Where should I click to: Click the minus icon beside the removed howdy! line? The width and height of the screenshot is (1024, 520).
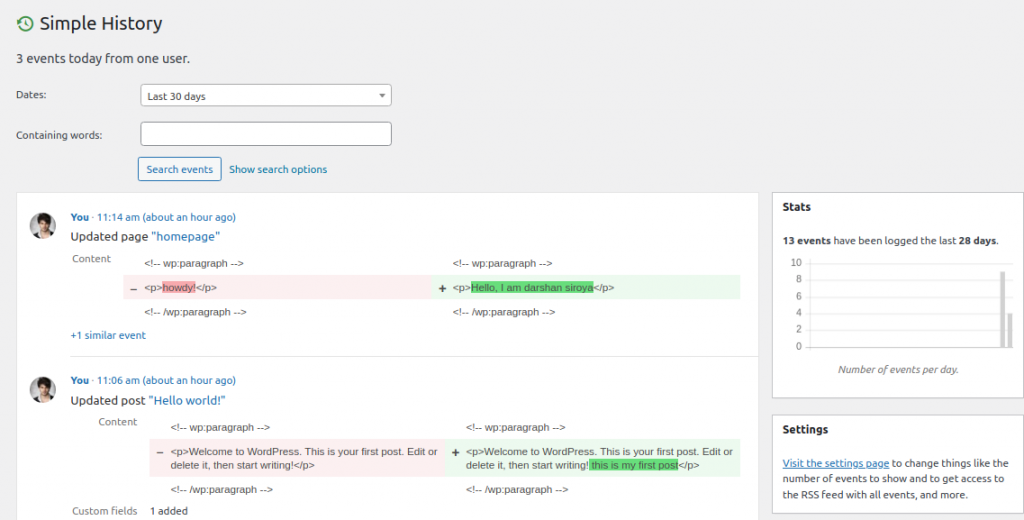coord(133,289)
